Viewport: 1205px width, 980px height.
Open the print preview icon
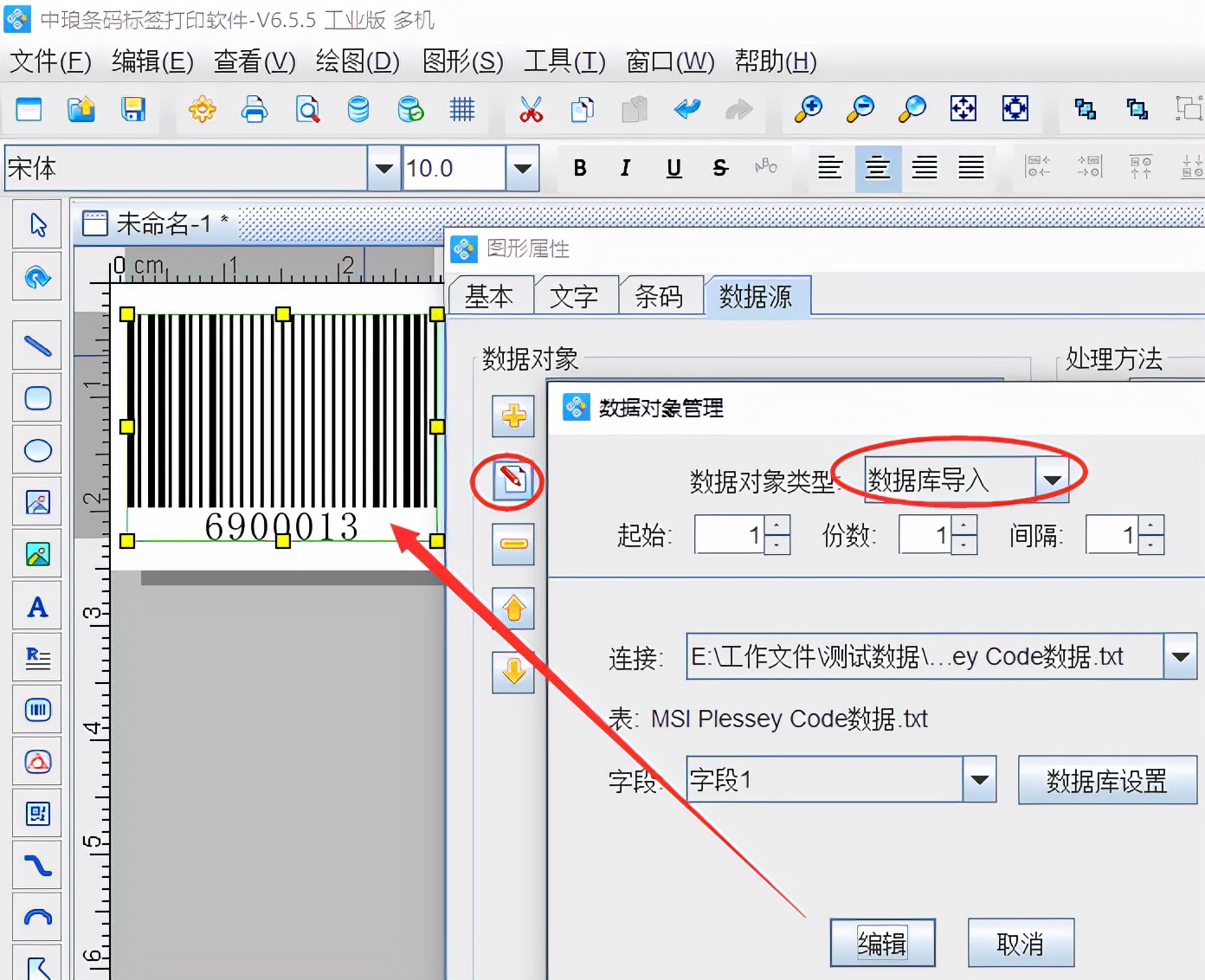point(307,110)
